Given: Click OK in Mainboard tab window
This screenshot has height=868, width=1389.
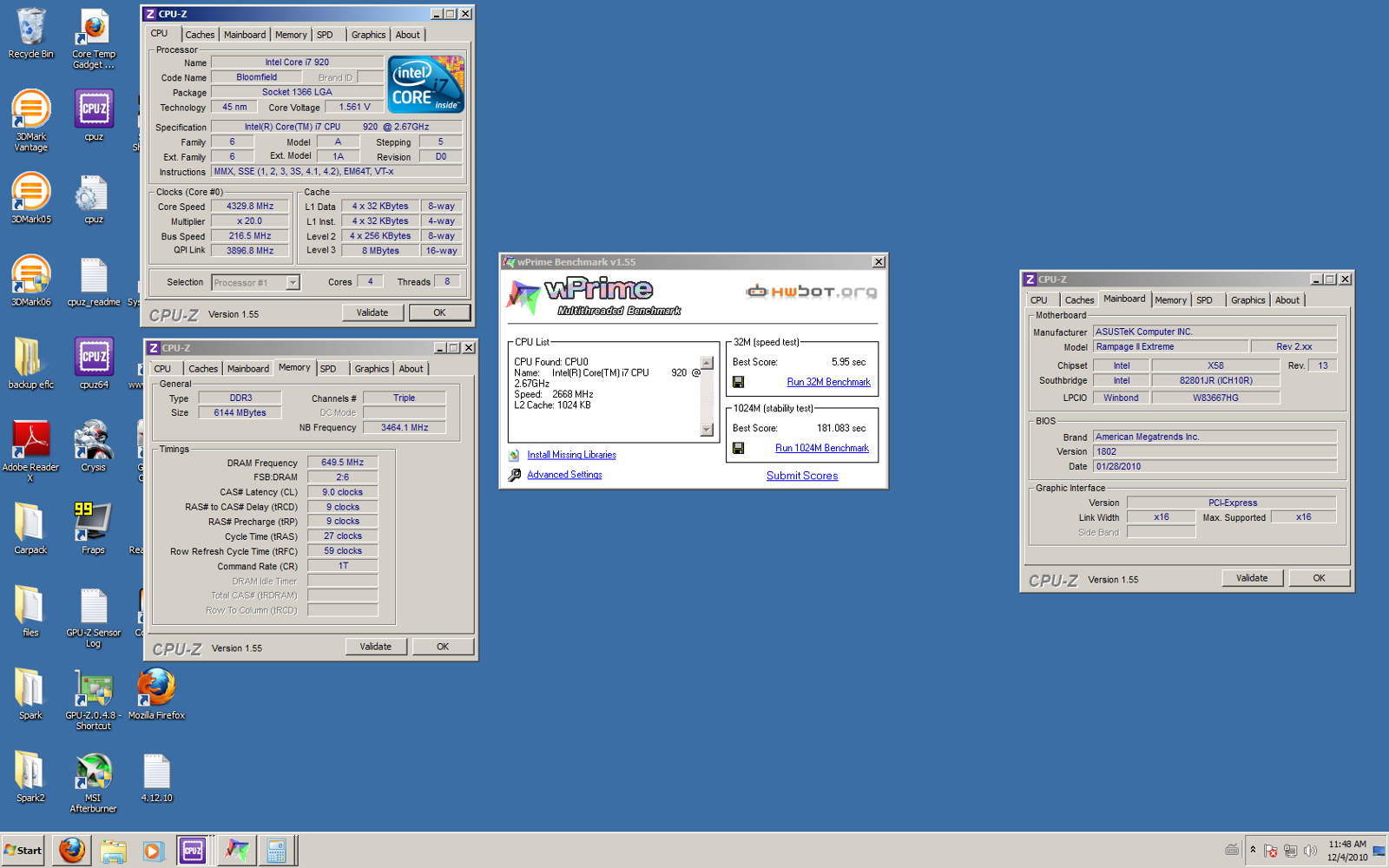Looking at the screenshot, I should (1319, 578).
